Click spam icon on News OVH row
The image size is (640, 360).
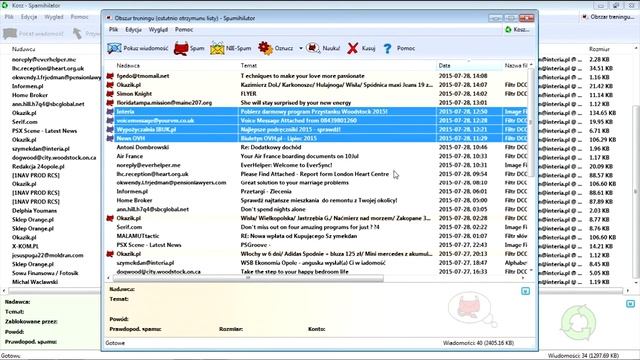(110, 138)
